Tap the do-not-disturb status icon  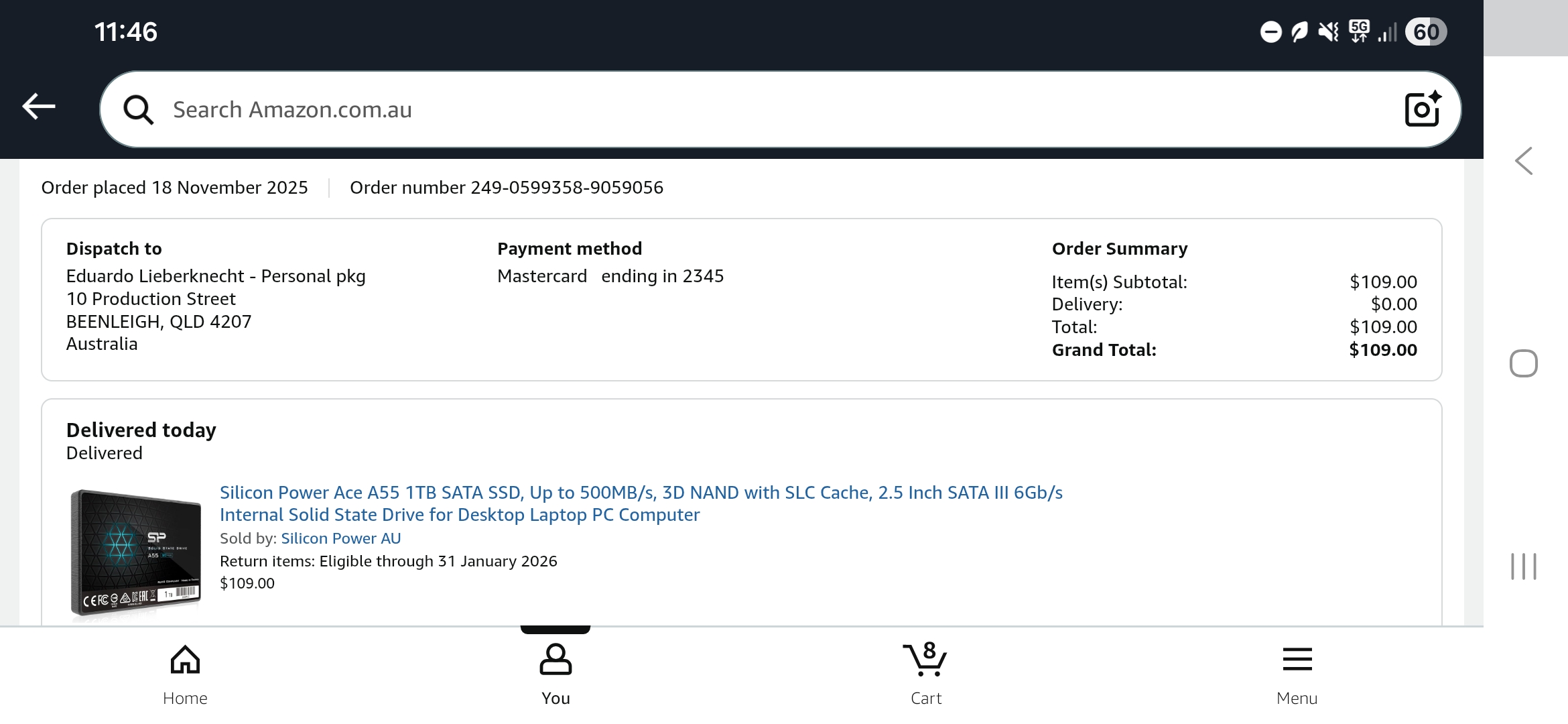(1270, 32)
